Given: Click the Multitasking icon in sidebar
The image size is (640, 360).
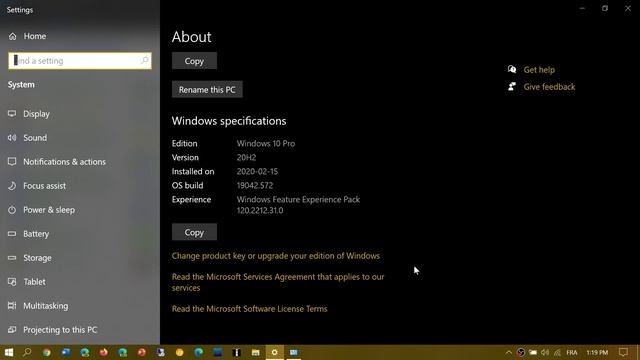Looking at the screenshot, I should (12, 306).
